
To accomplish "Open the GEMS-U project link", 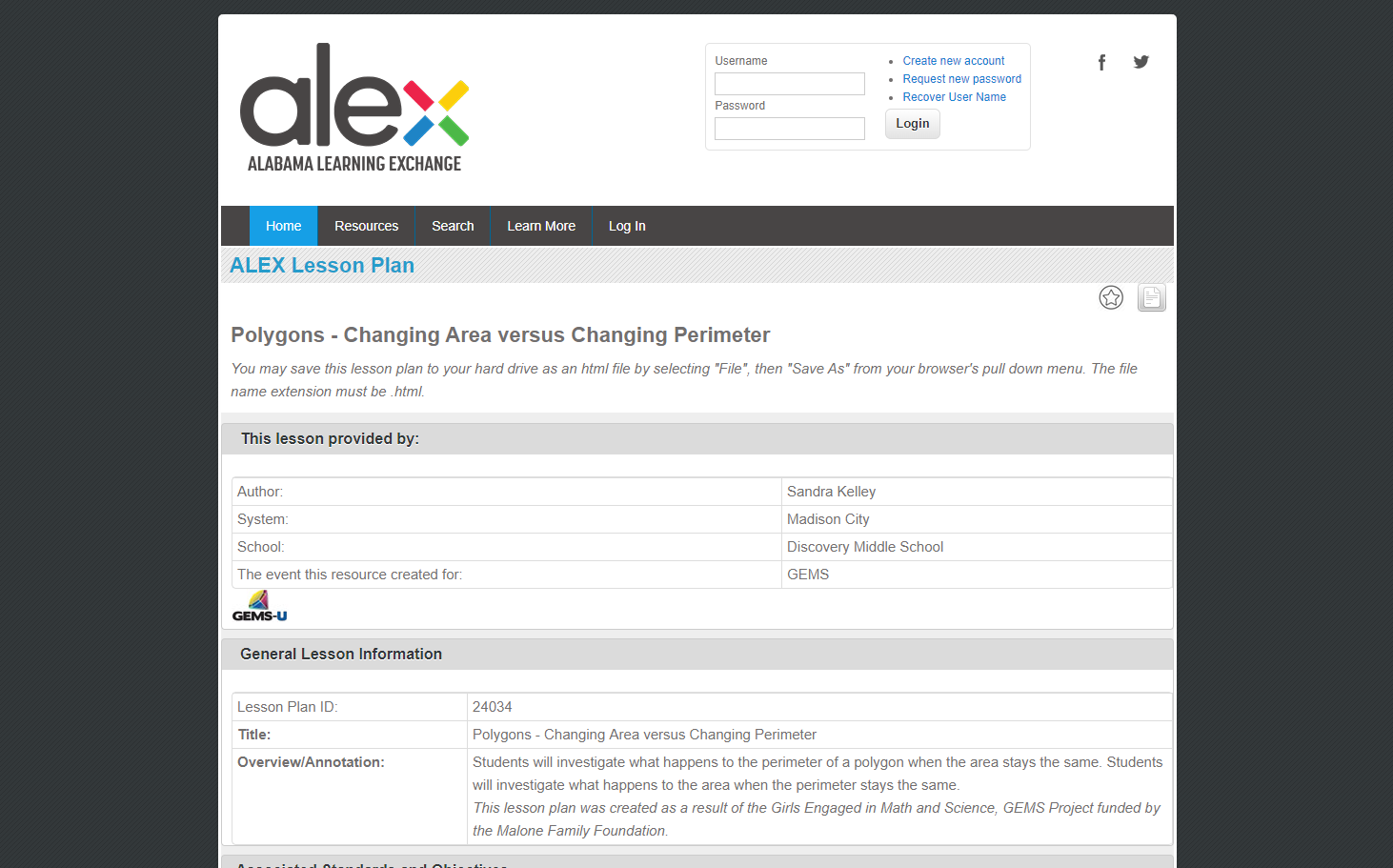I will (x=258, y=604).
